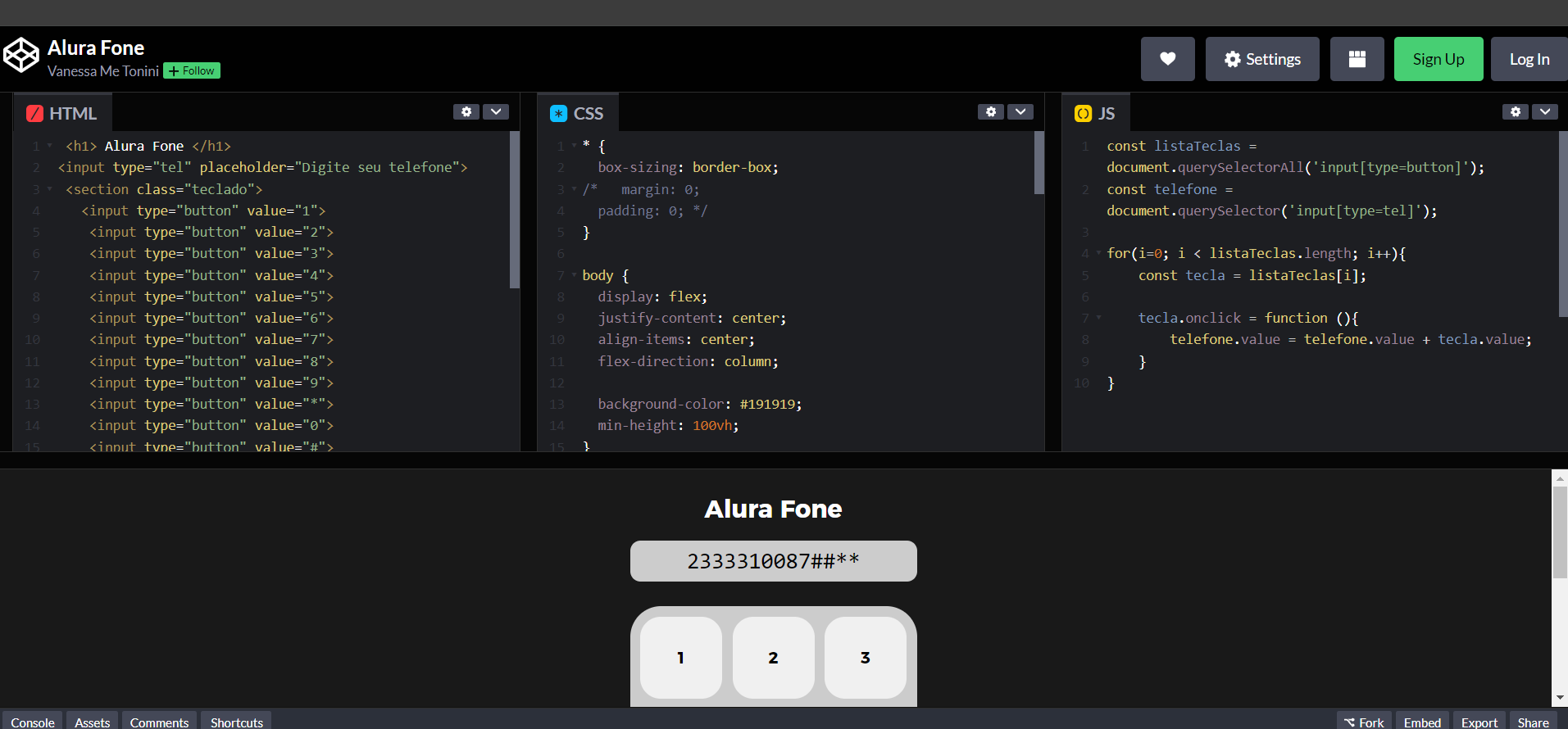The width and height of the screenshot is (1568, 729).
Task: Click the JS tab's yellow parentheses icon
Action: (1083, 114)
